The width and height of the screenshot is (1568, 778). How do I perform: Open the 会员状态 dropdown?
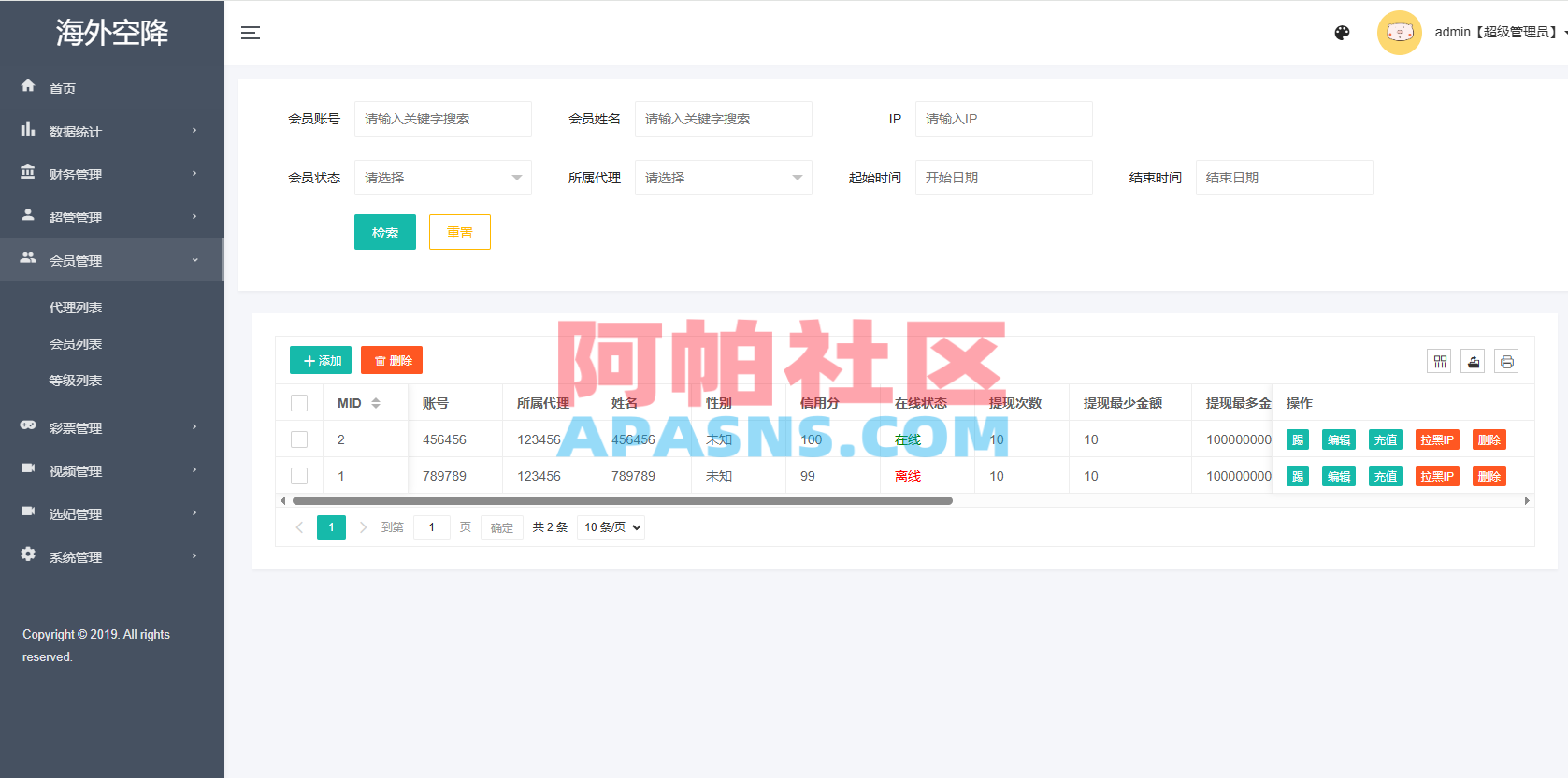pyautogui.click(x=443, y=178)
